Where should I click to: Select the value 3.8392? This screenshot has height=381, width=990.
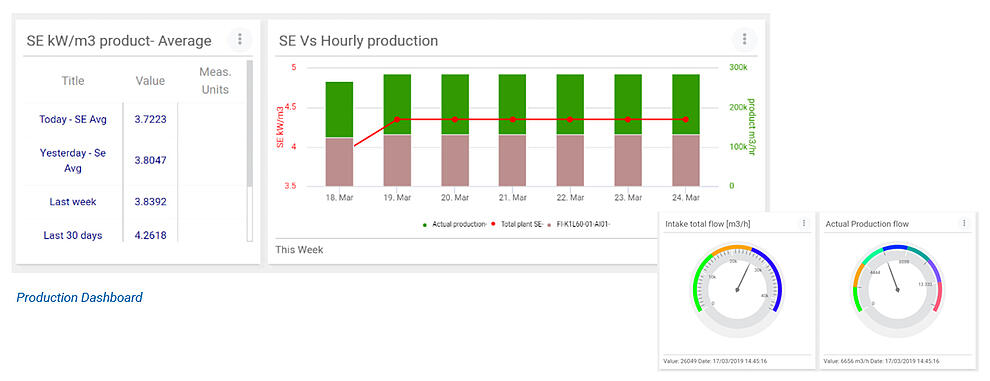pyautogui.click(x=150, y=202)
